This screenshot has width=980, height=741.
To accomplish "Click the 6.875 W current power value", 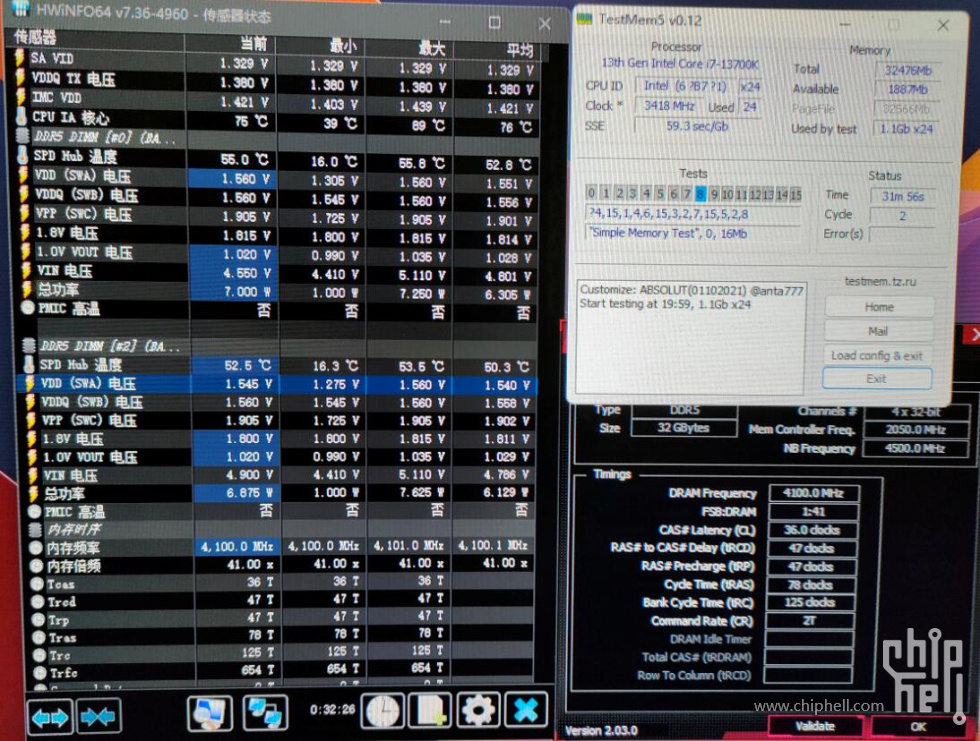I will pos(249,492).
